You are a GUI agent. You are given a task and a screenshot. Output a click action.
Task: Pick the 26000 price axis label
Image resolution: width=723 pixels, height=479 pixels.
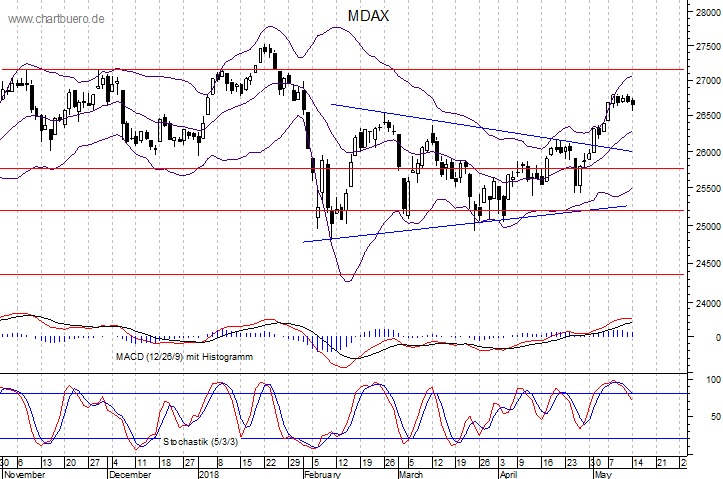(704, 154)
